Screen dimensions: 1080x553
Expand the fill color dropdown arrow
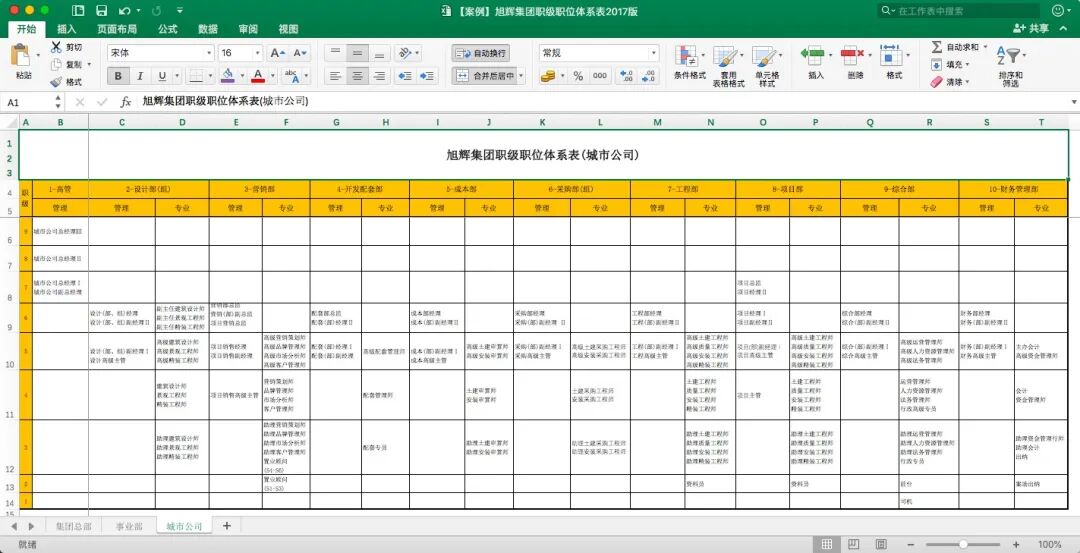[x=242, y=76]
